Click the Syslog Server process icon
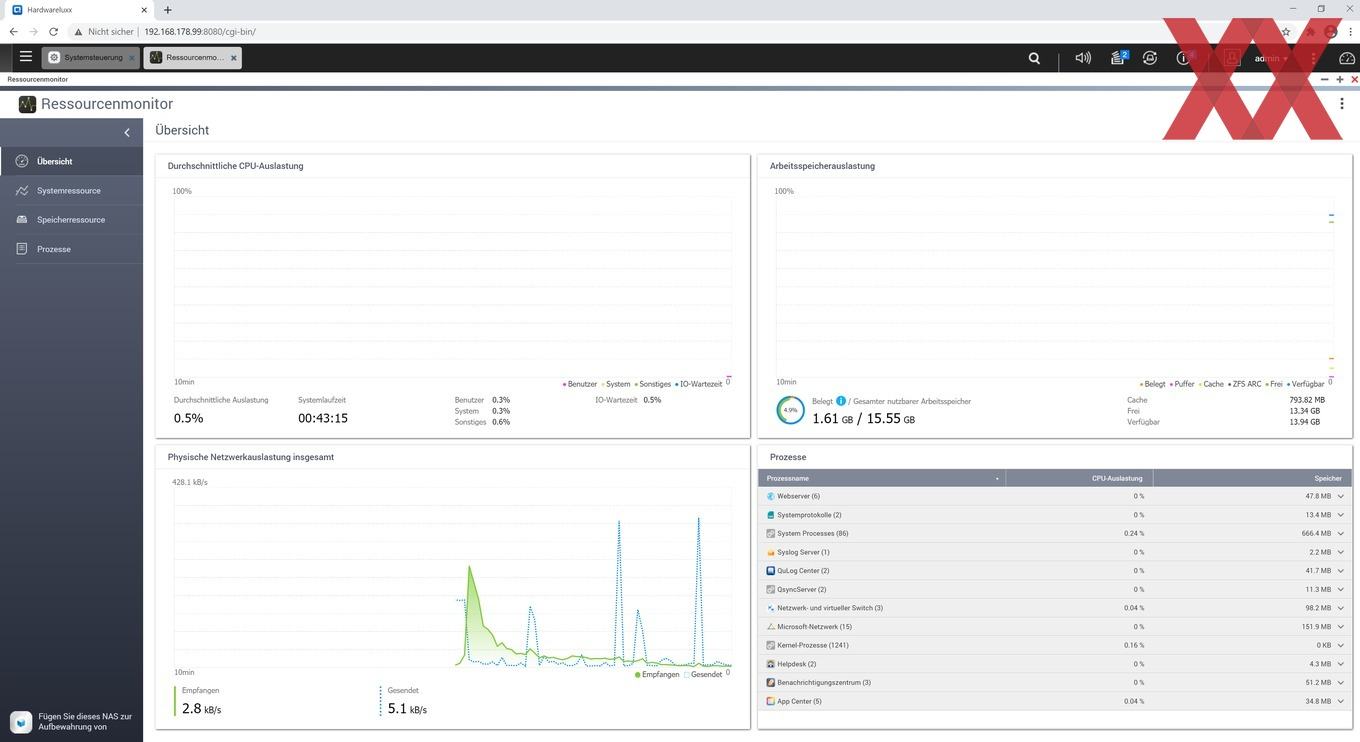The height and width of the screenshot is (742, 1360). click(x=770, y=552)
